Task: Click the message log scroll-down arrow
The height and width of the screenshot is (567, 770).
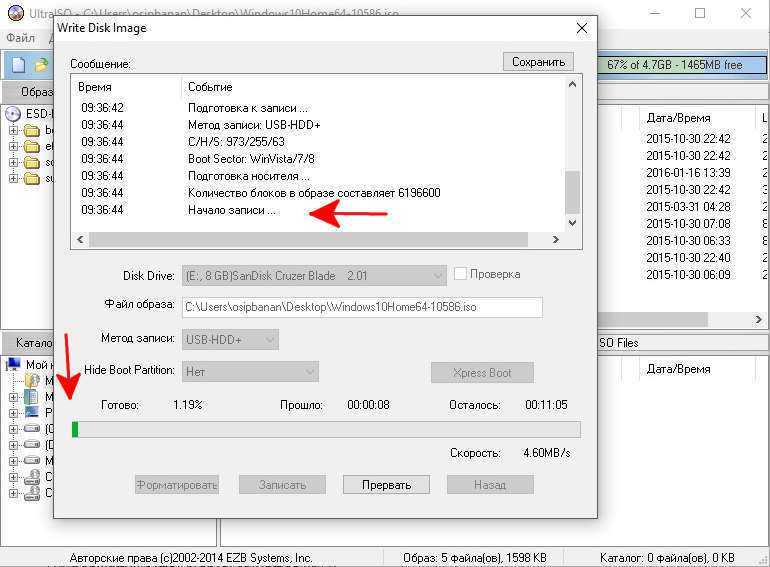Action: (x=572, y=222)
